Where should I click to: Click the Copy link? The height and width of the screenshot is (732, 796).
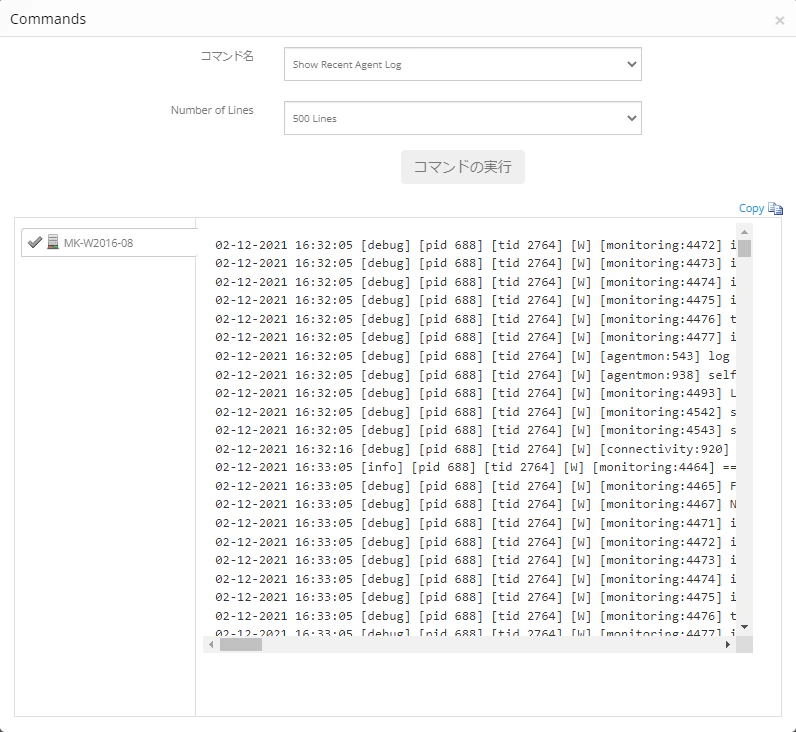(751, 208)
